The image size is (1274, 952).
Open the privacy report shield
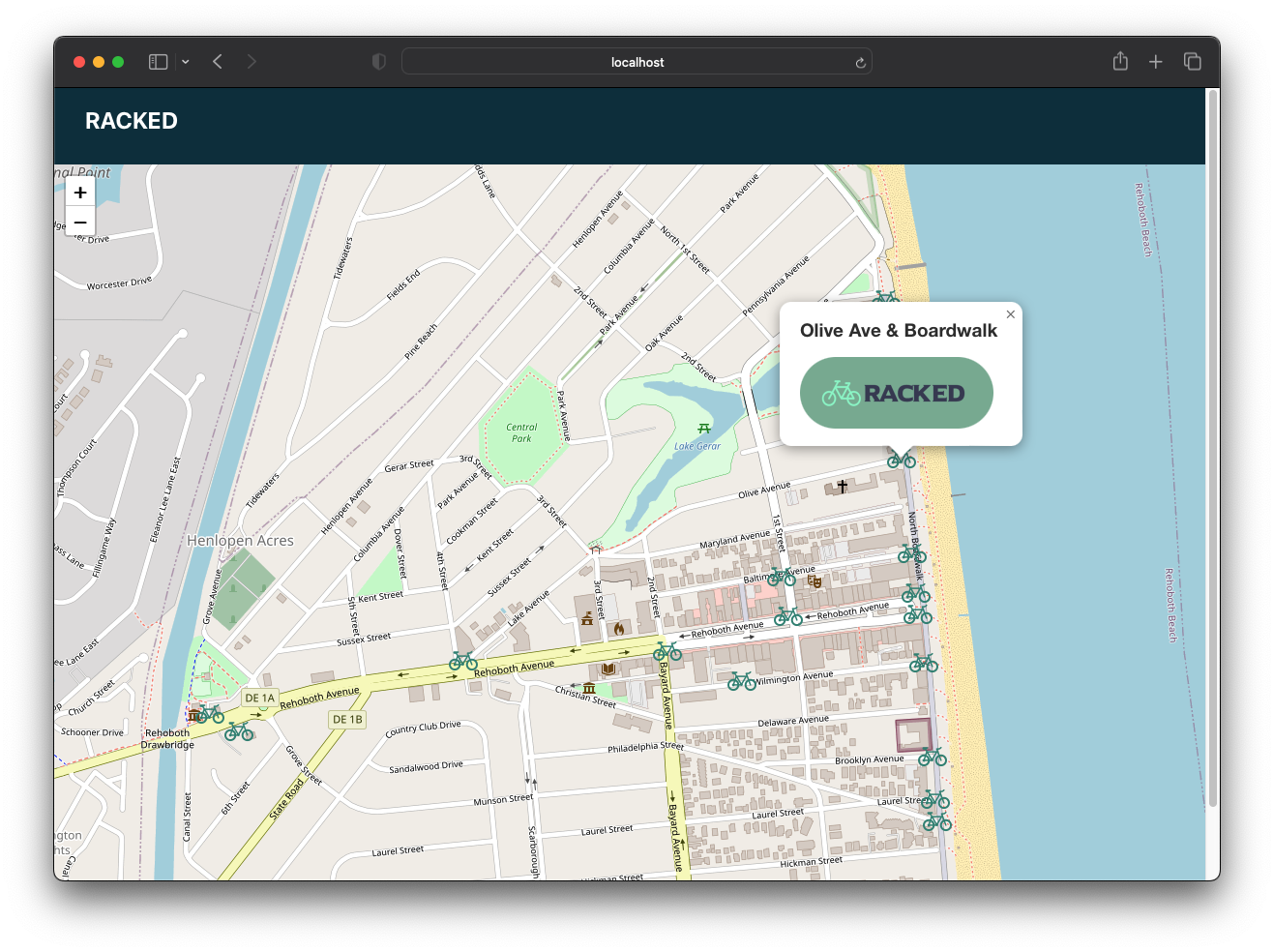(379, 62)
